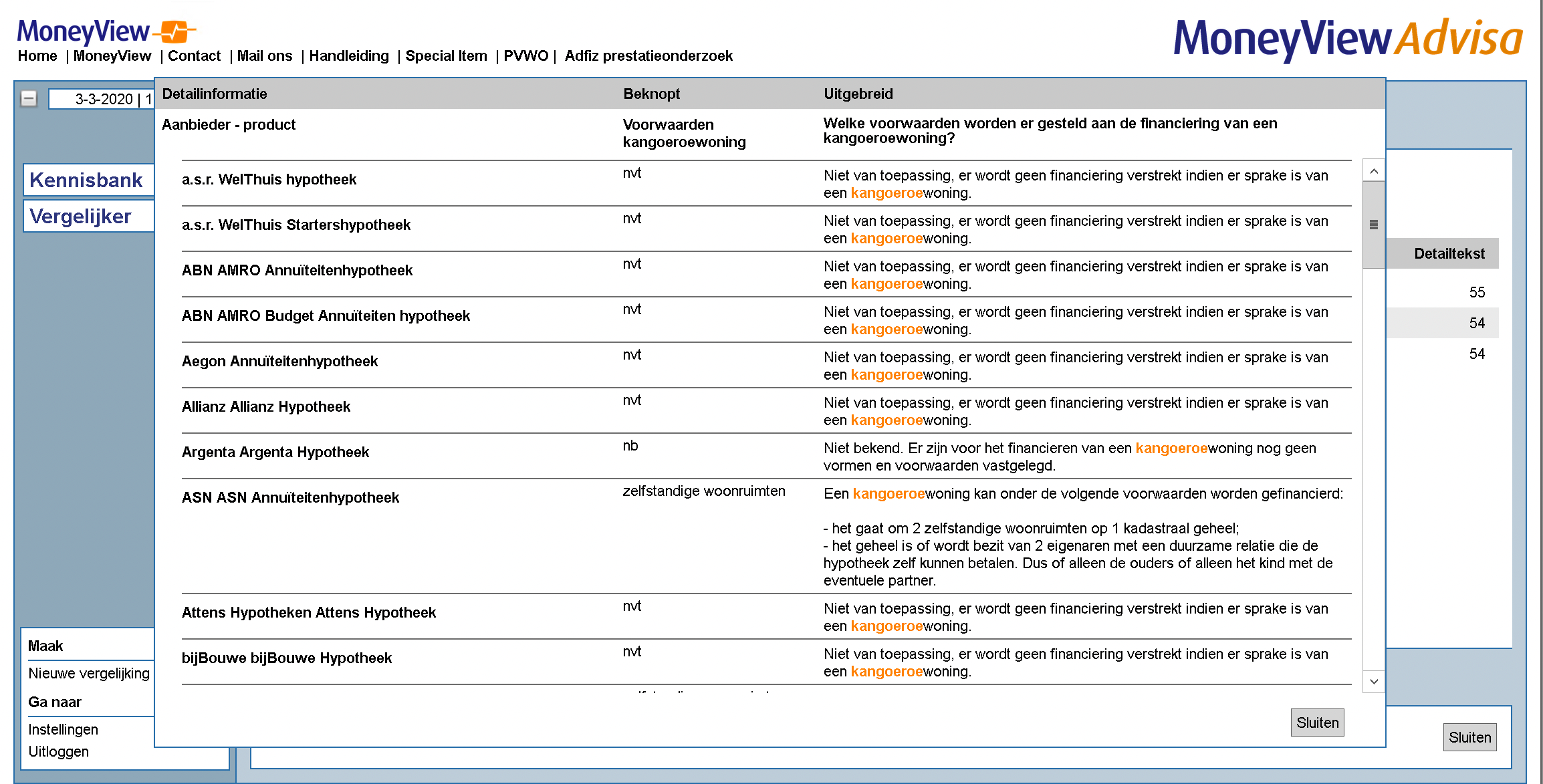Click the MoneyView logo at top left
The image size is (1543, 784).
[x=106, y=31]
